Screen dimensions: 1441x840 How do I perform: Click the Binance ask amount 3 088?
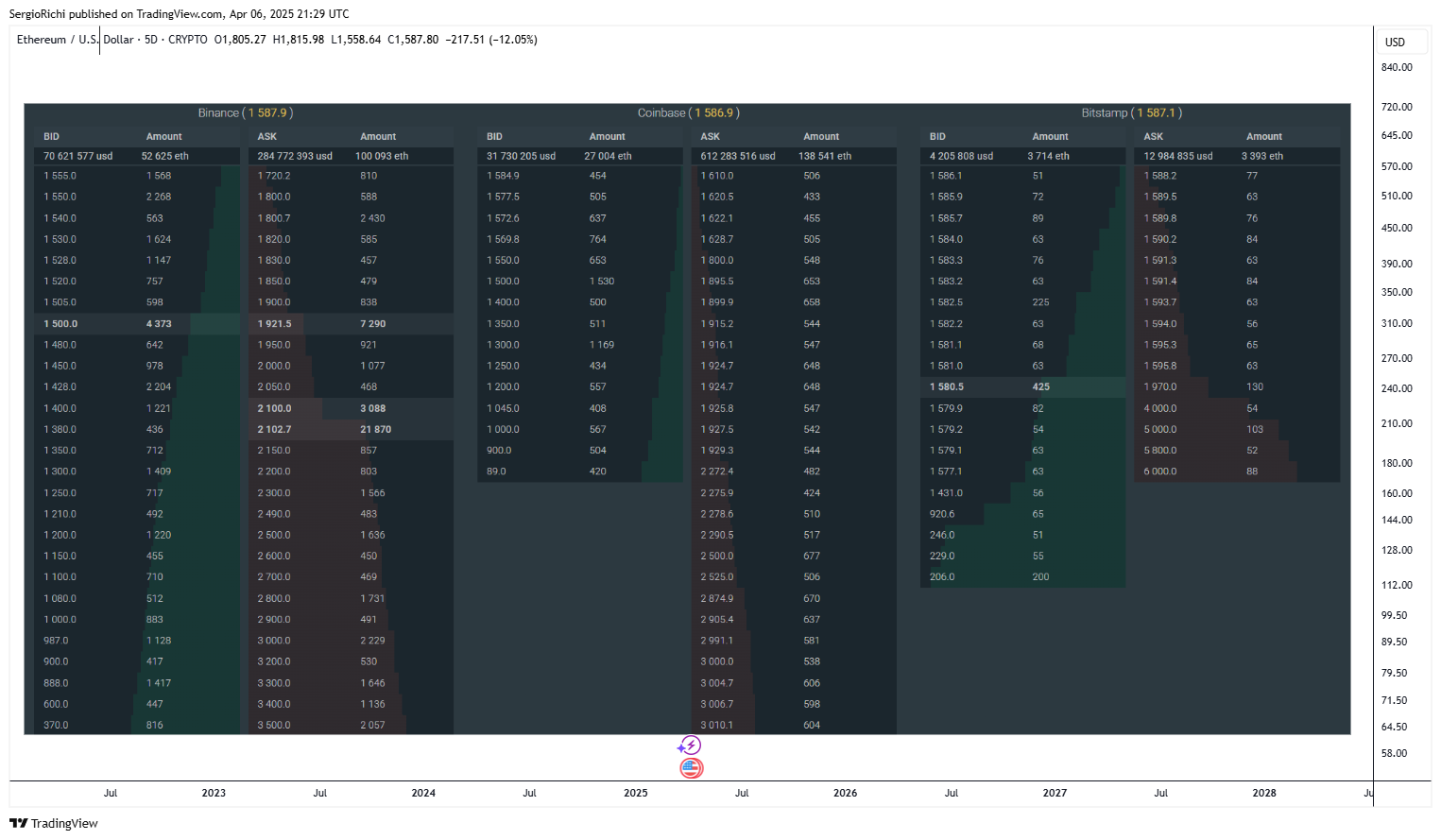(x=372, y=409)
